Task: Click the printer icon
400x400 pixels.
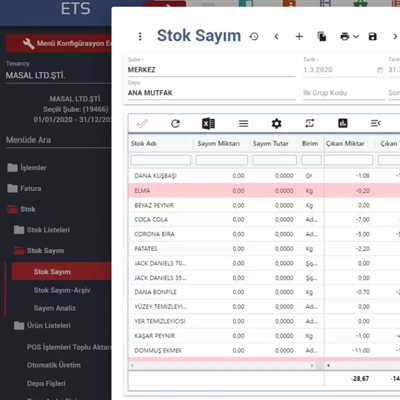Action: click(x=345, y=36)
